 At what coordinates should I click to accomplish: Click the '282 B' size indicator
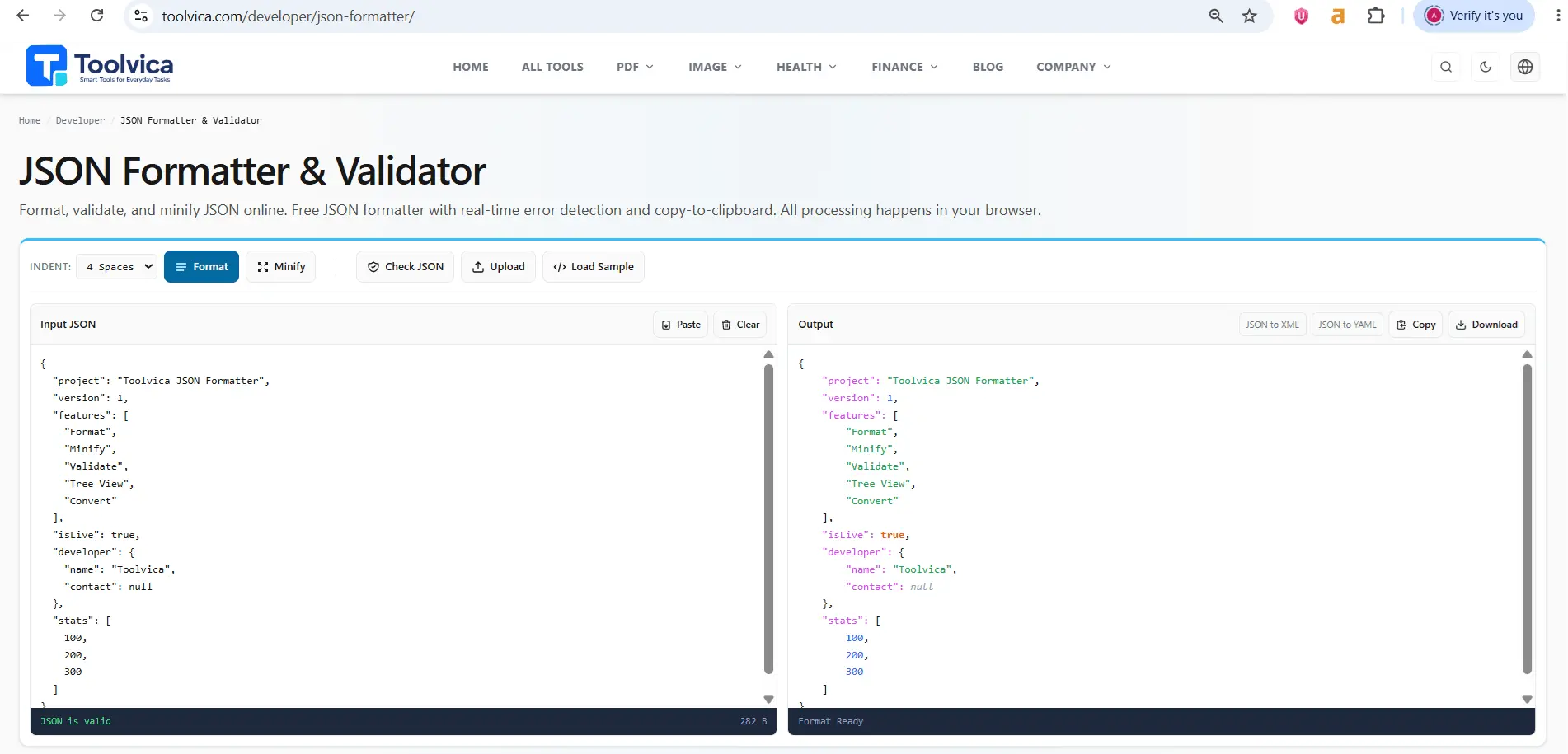(x=753, y=721)
